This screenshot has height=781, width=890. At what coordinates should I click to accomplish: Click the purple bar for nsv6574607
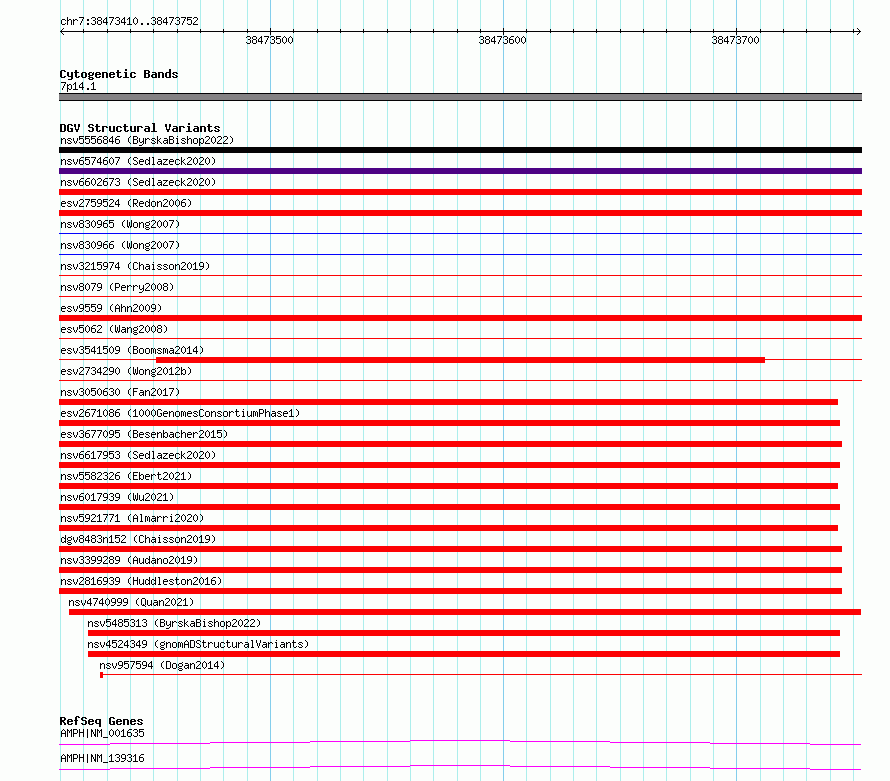point(460,171)
